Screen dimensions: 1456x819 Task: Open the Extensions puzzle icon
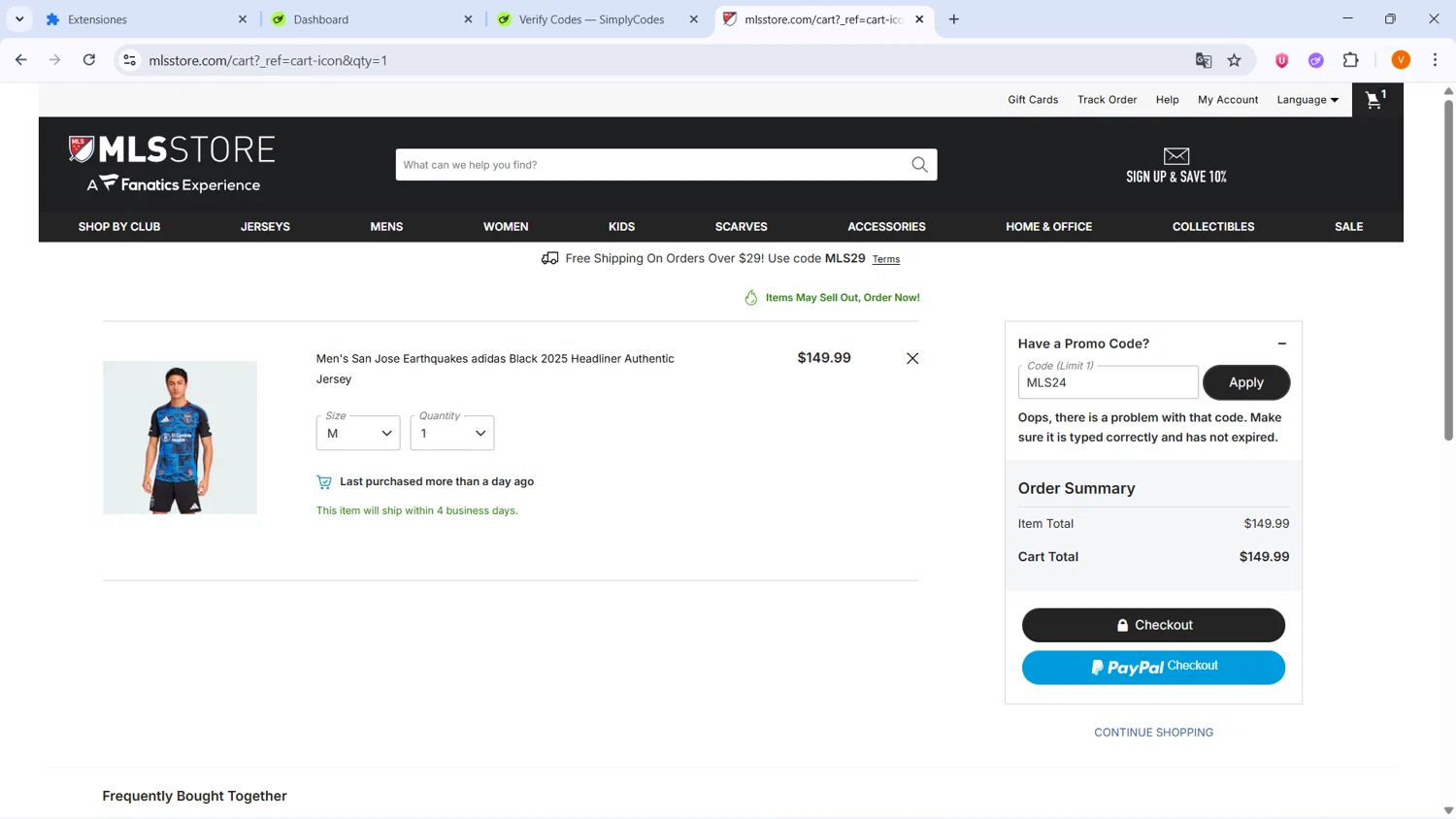[1351, 60]
